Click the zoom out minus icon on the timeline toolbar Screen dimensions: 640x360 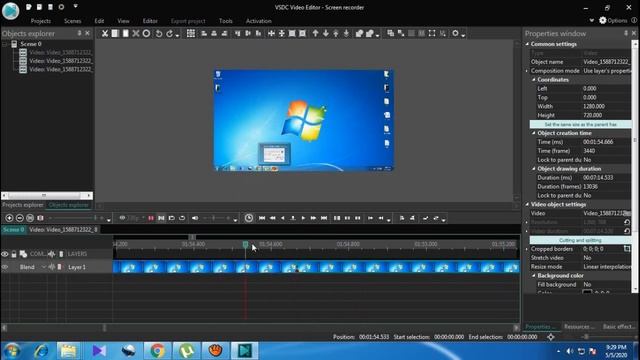coord(19,218)
